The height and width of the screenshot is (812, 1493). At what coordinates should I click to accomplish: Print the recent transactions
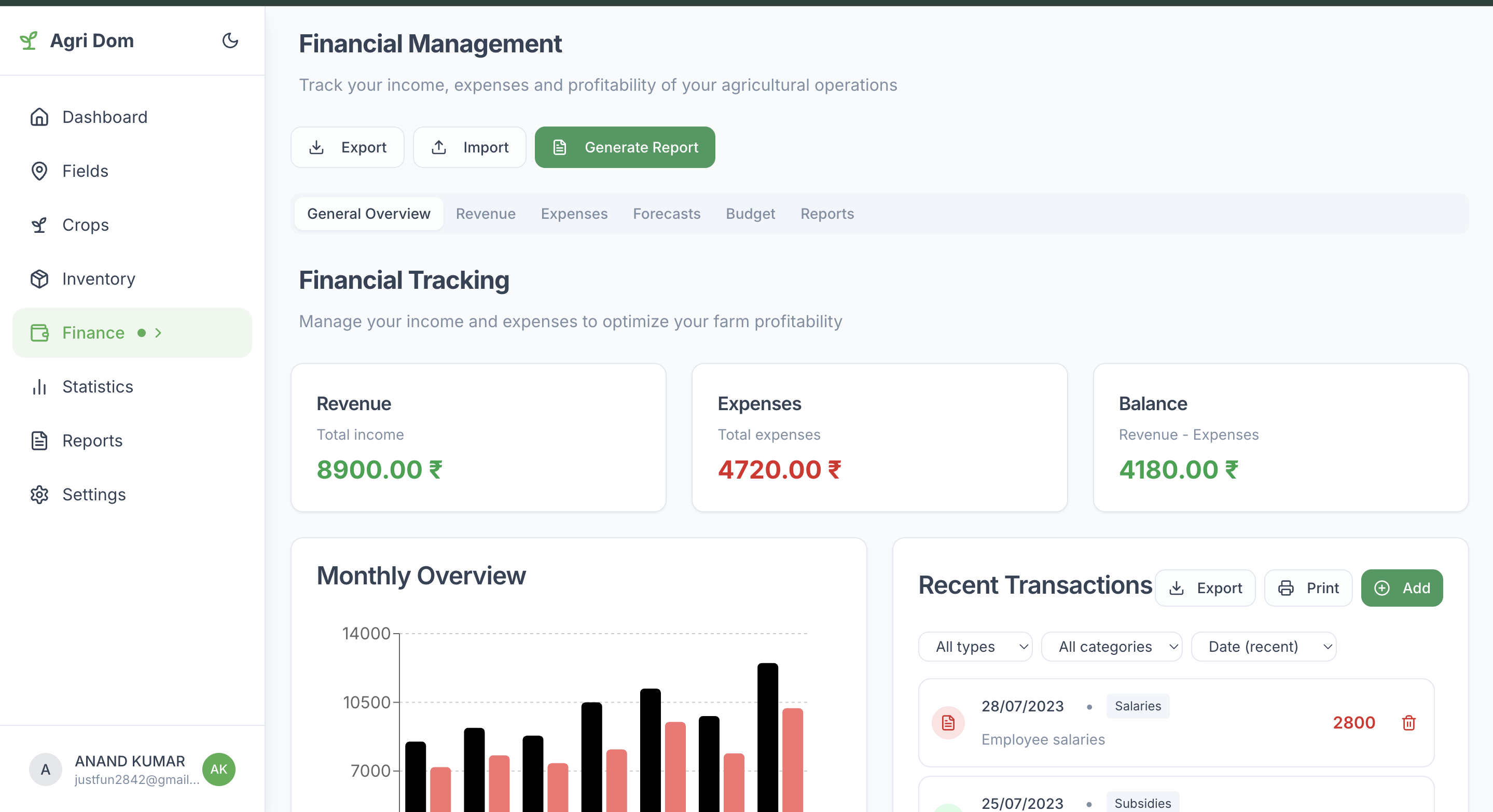pos(1308,588)
